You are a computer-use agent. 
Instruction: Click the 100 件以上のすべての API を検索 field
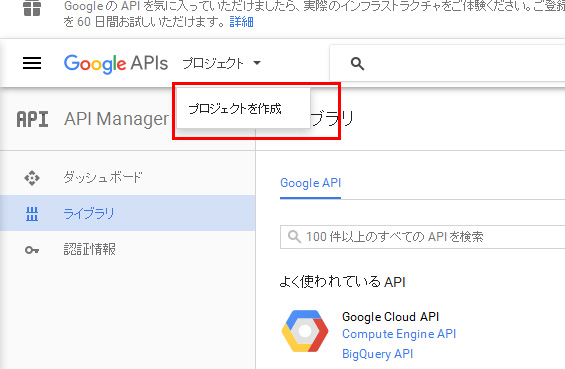422,237
